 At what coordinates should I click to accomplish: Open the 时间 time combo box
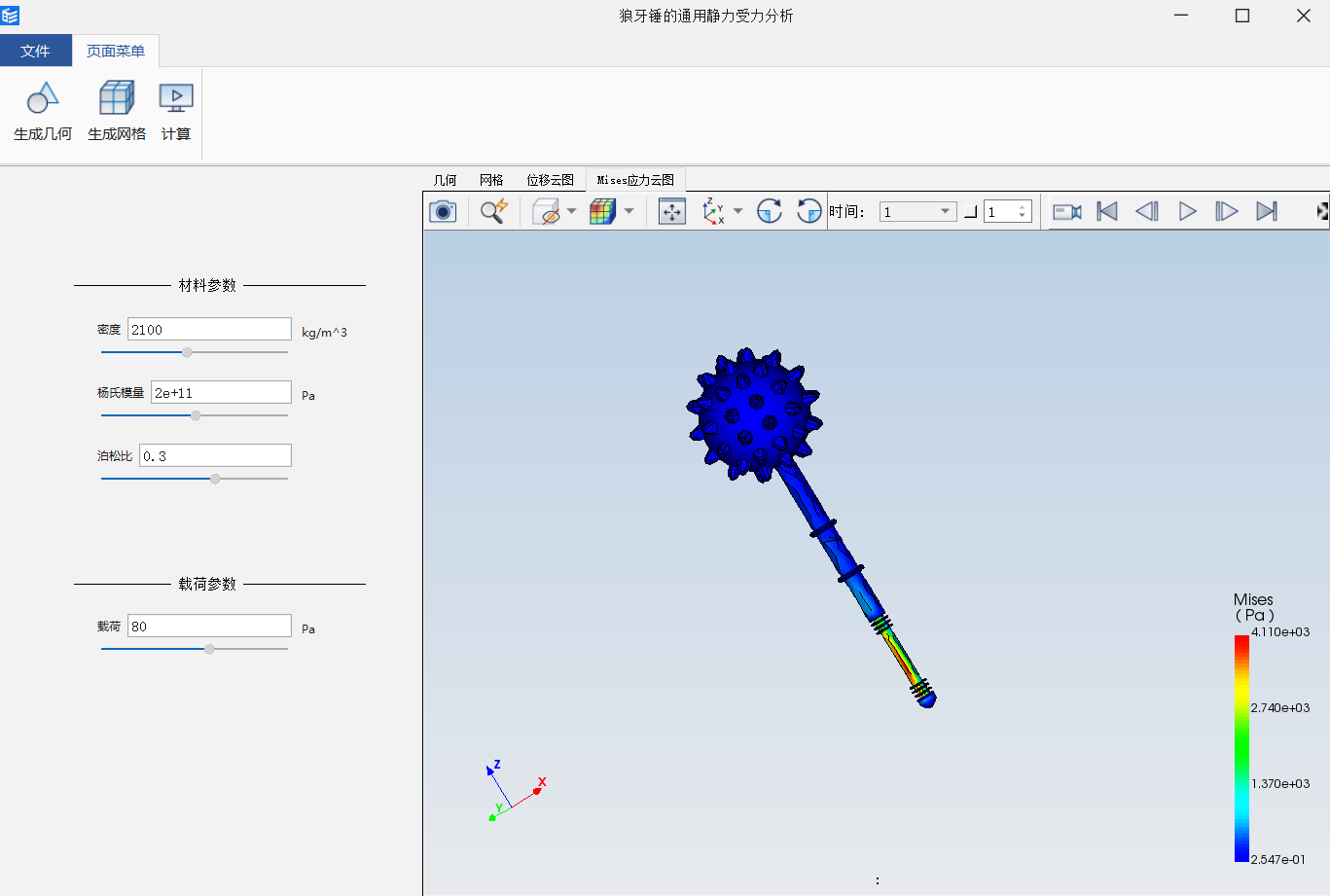pos(917,211)
